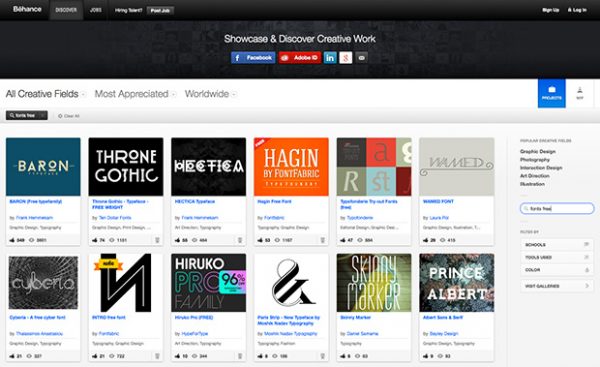
Task: Visit Typofonderie author link
Action: [x=360, y=218]
